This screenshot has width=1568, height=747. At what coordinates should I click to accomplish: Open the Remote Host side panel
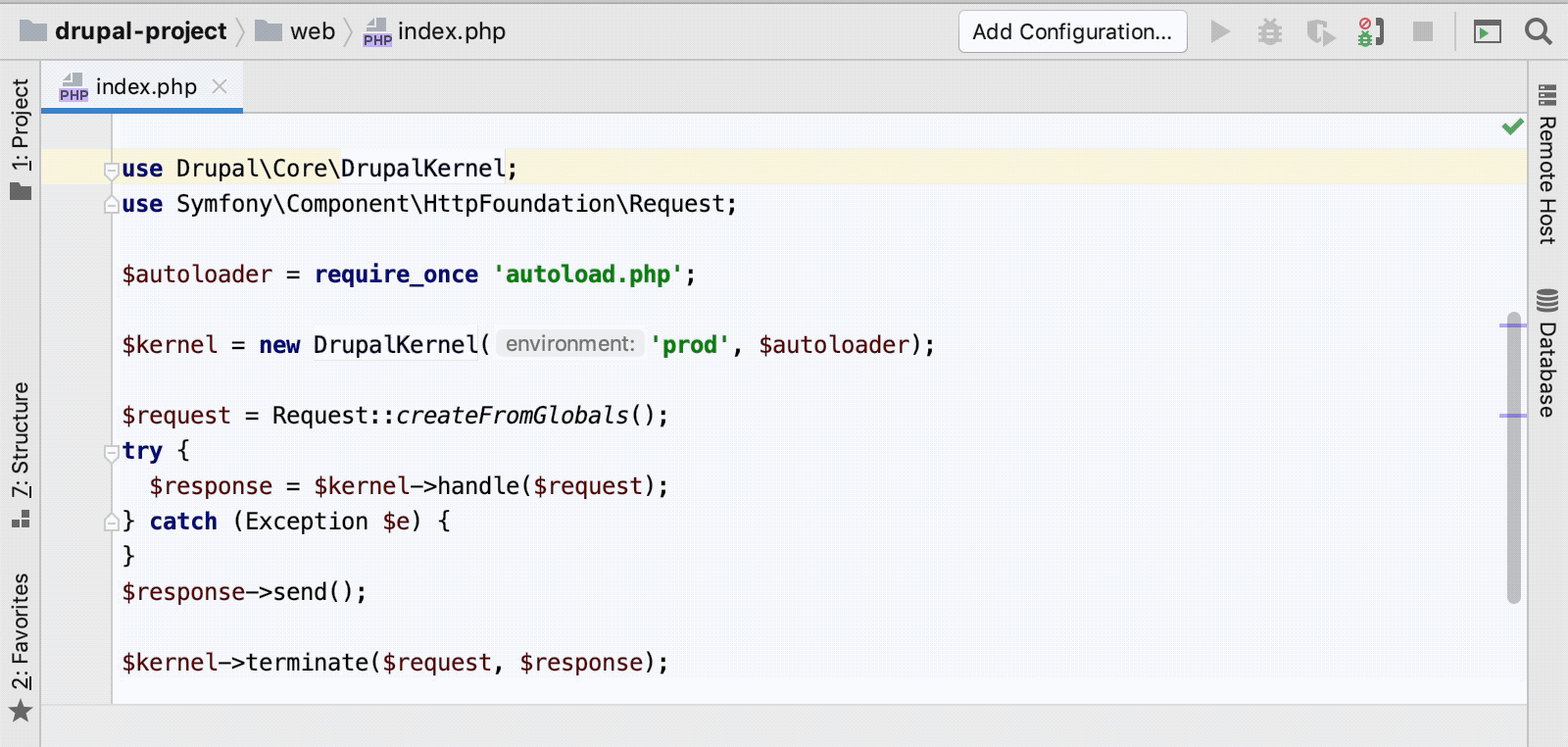tap(1547, 165)
